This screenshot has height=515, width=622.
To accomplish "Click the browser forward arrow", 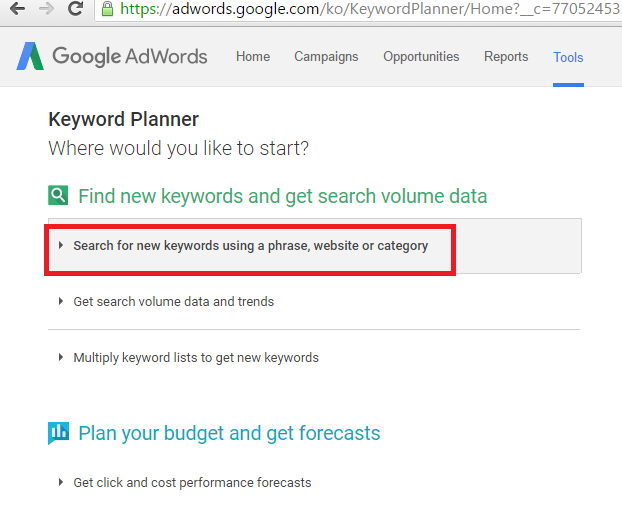I will coord(46,8).
